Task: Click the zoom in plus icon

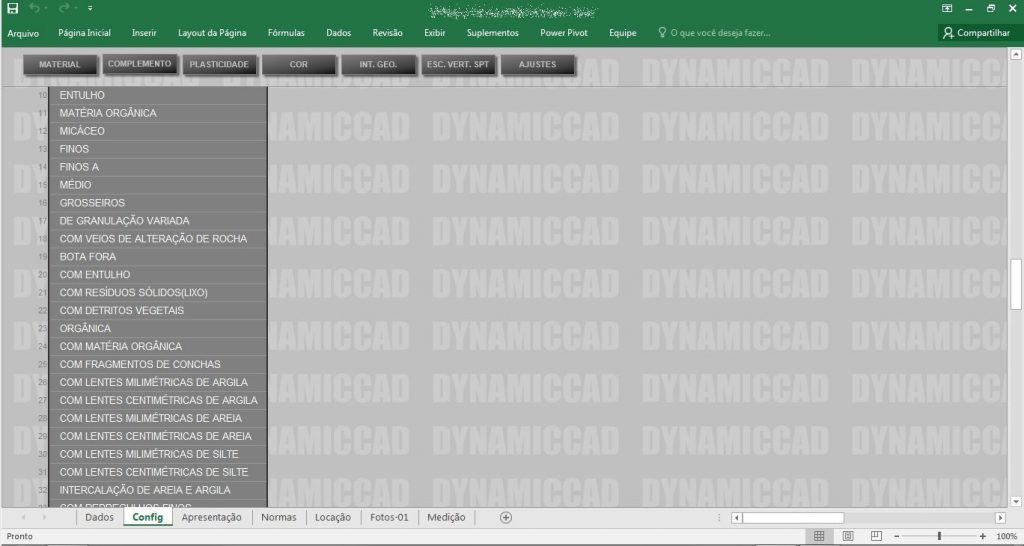Action: (x=983, y=536)
